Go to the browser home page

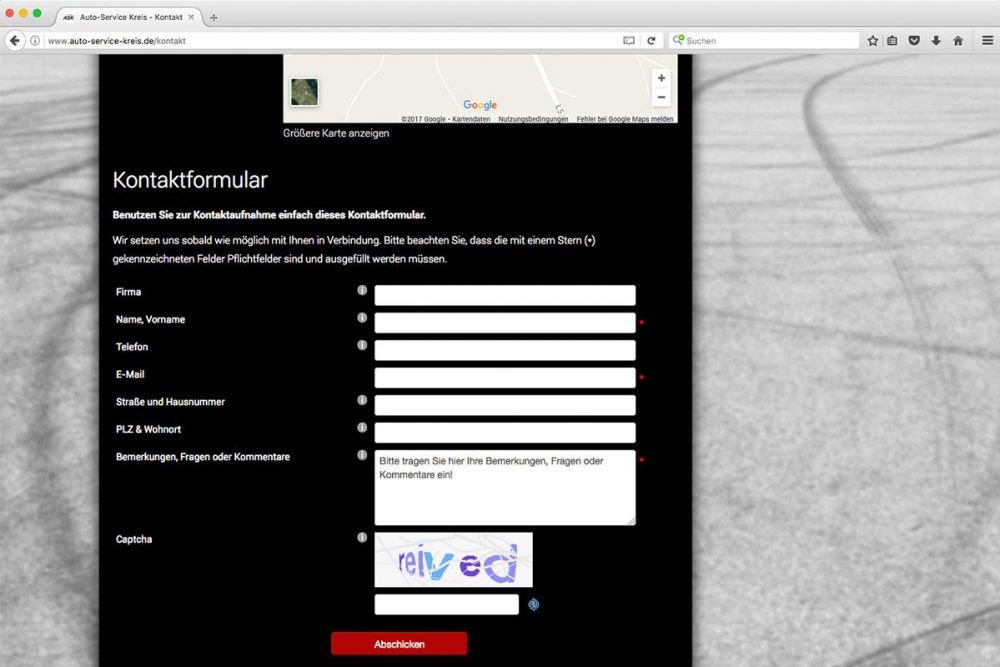pyautogui.click(x=958, y=41)
